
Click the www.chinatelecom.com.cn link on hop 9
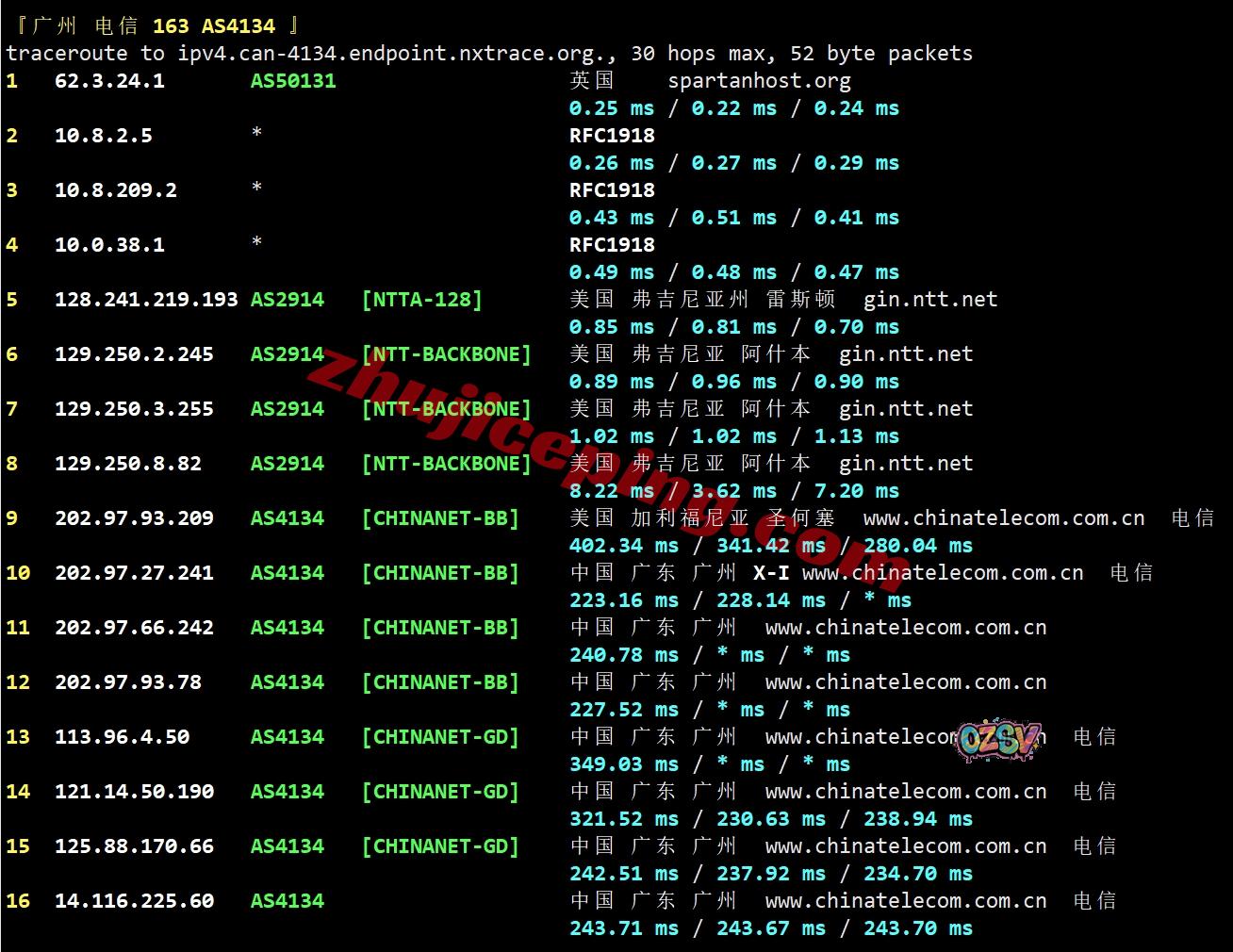coord(1004,518)
